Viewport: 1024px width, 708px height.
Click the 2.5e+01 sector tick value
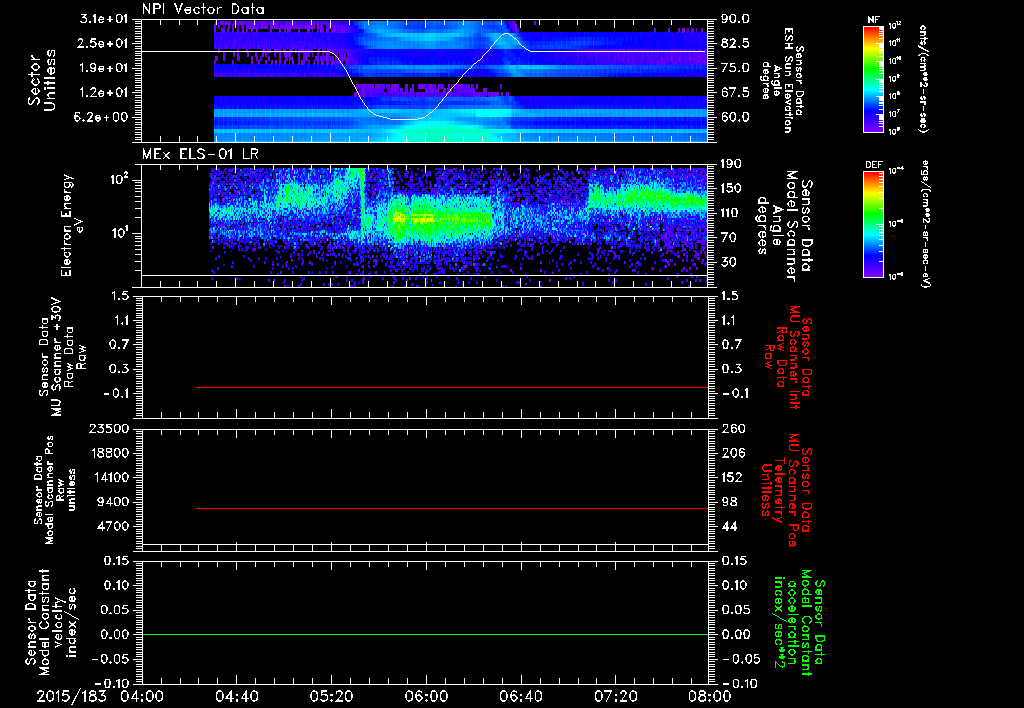pos(104,43)
